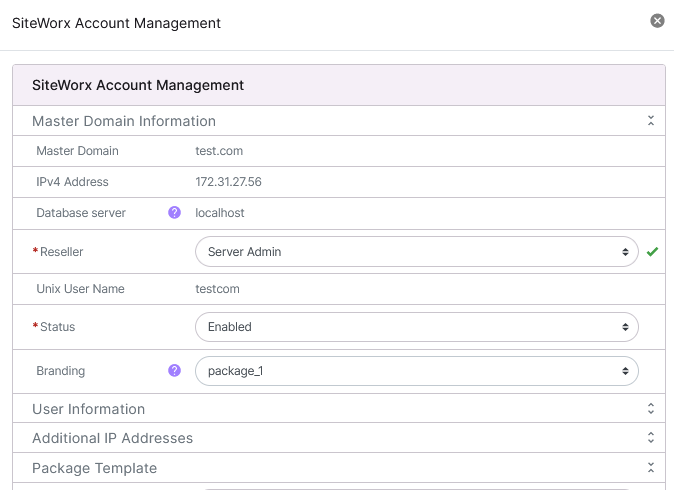Collapse Package Template using its arrow icon
The width and height of the screenshot is (674, 490).
point(650,468)
